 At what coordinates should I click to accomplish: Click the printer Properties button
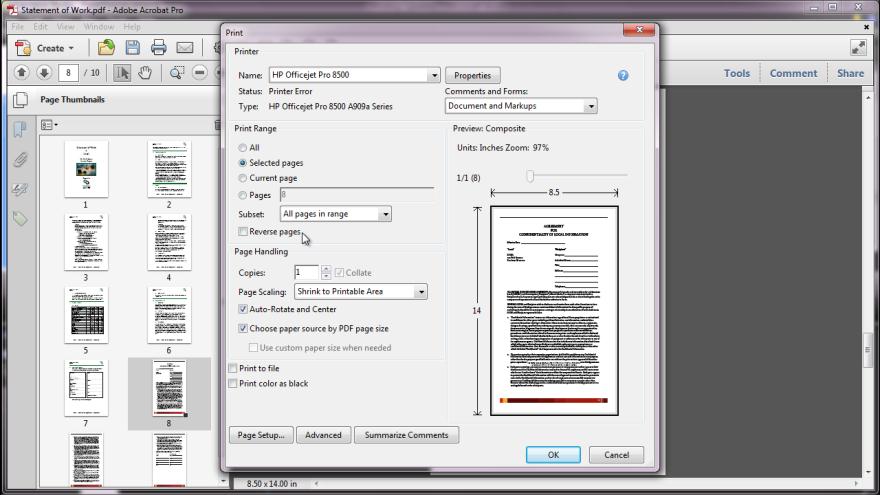point(473,75)
